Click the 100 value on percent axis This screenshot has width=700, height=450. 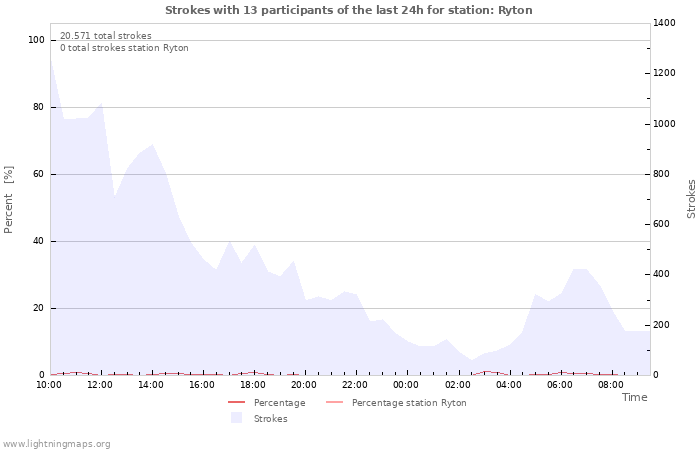point(37,40)
